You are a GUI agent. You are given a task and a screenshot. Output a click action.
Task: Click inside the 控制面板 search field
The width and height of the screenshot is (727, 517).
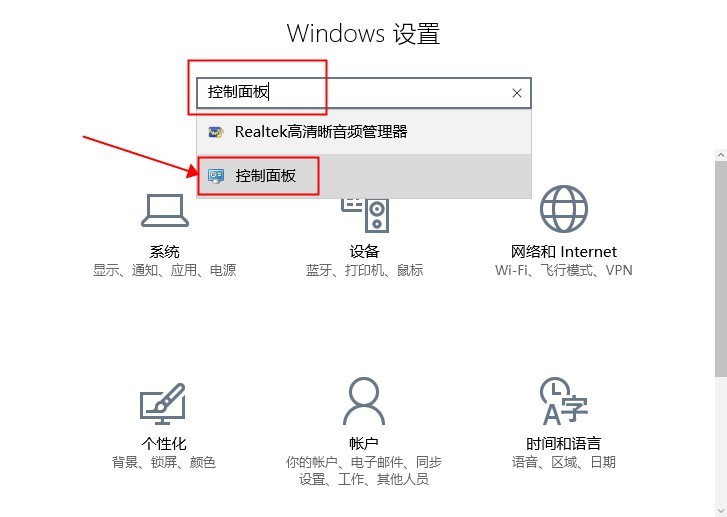364,93
